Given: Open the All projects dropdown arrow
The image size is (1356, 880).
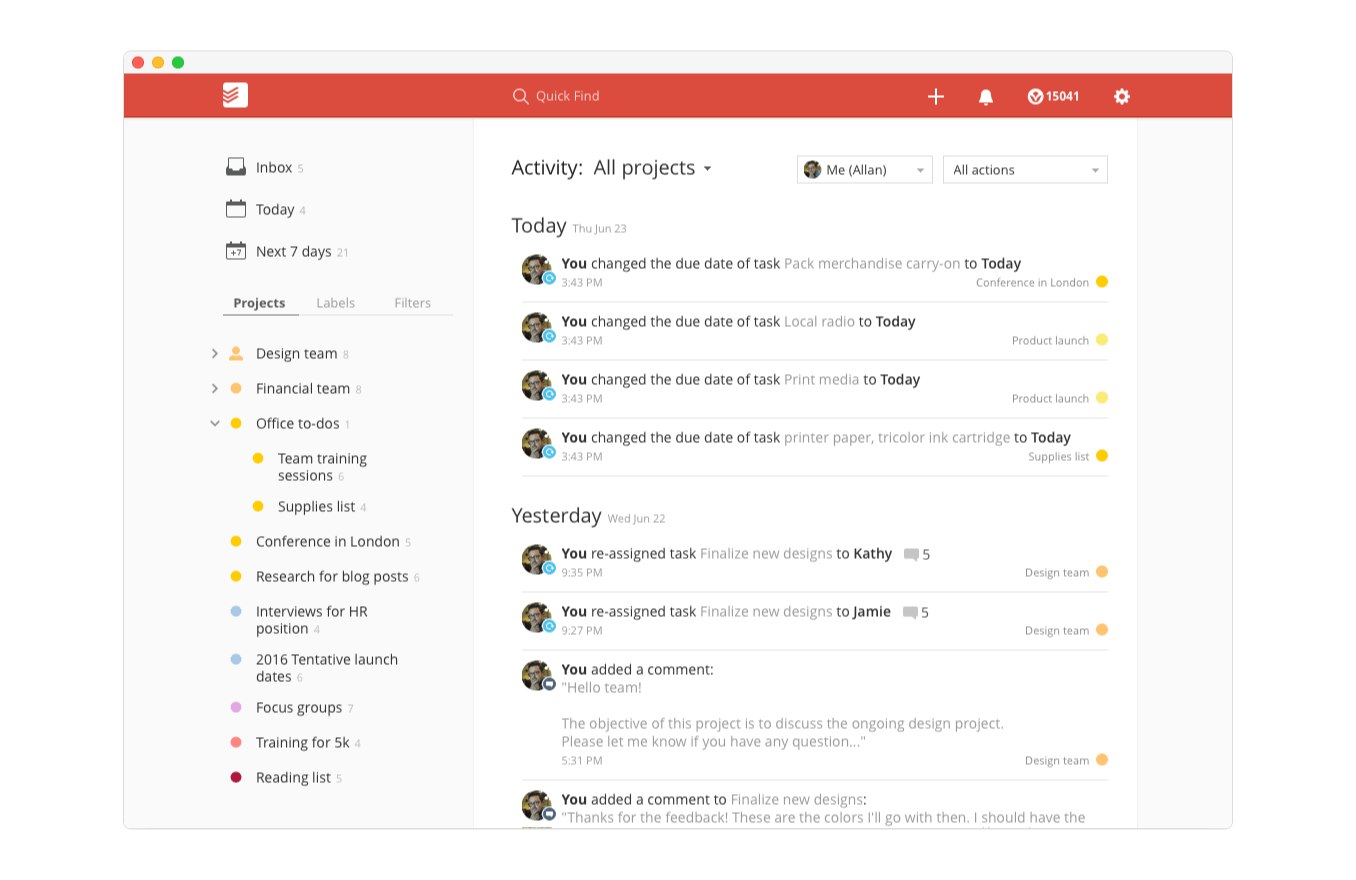Looking at the screenshot, I should click(x=707, y=169).
